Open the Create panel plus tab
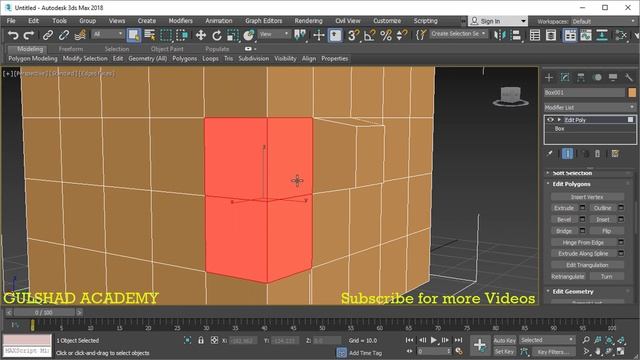Viewport: 640px width, 360px height. click(549, 77)
